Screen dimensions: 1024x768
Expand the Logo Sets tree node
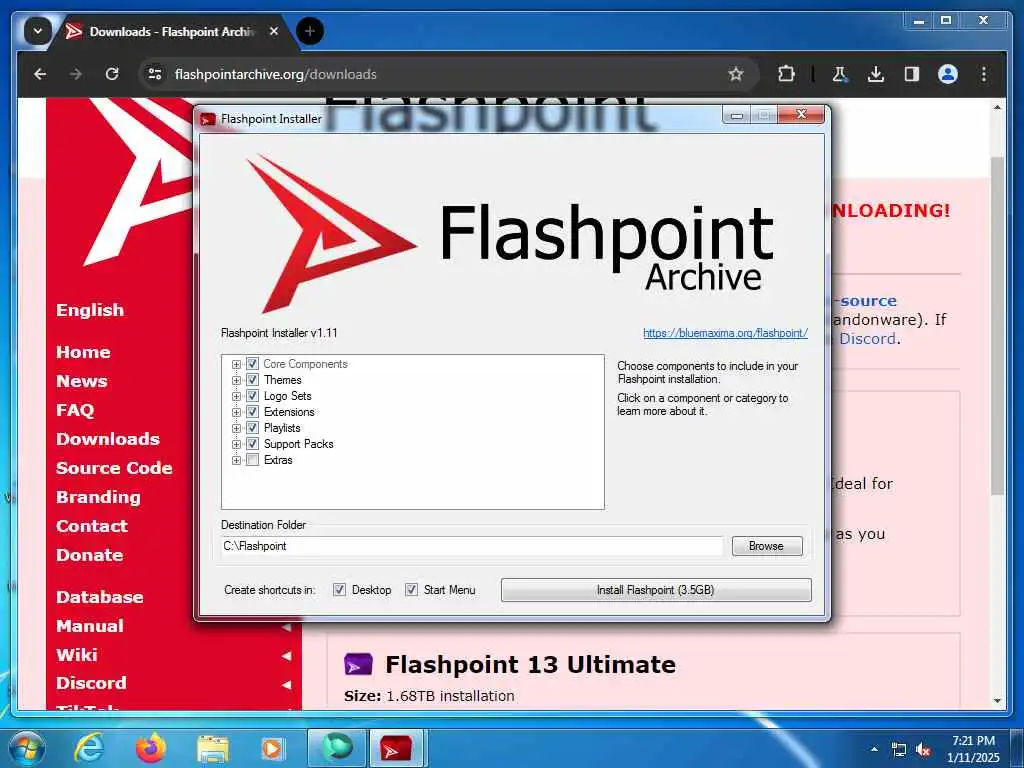(236, 396)
